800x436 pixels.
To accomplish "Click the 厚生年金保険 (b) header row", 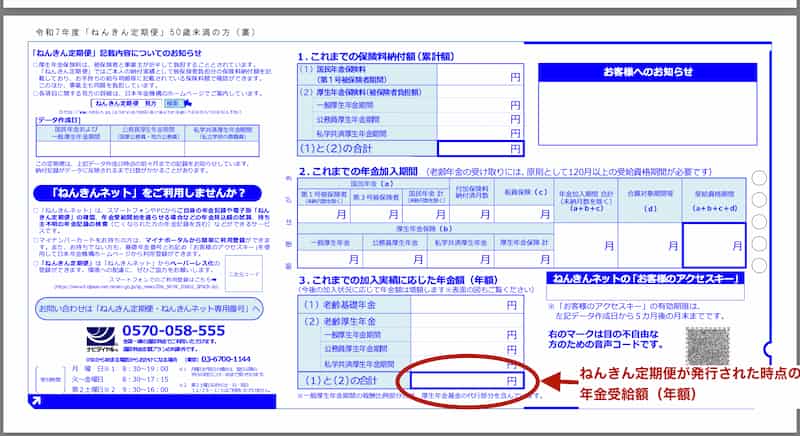I will pyautogui.click(x=425, y=229).
